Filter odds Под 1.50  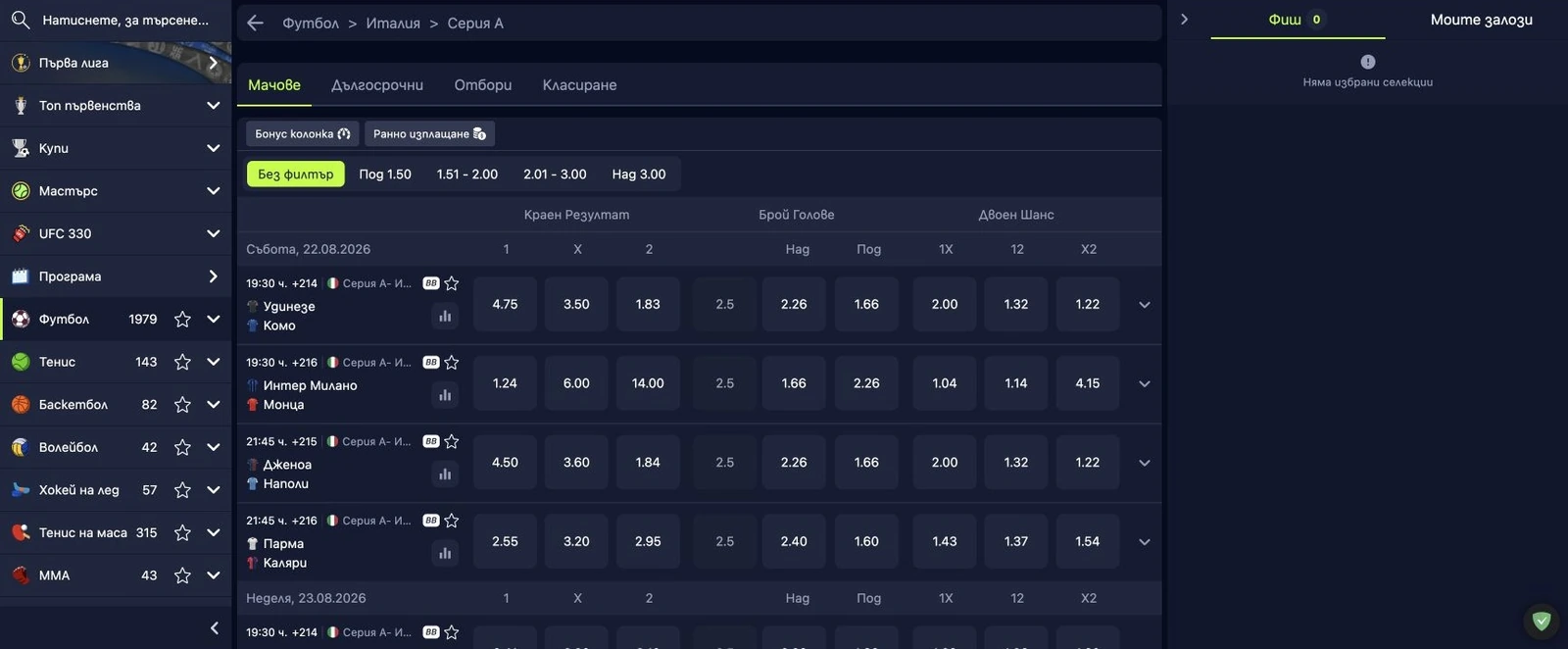click(385, 175)
